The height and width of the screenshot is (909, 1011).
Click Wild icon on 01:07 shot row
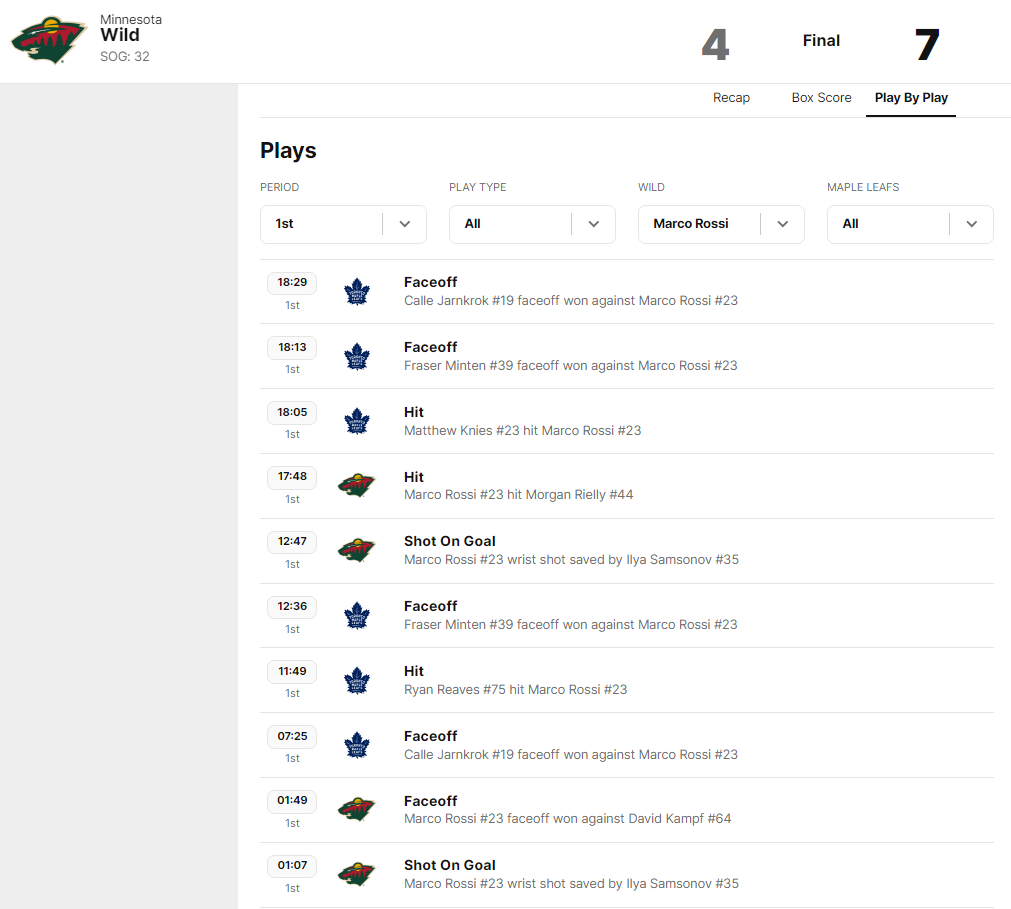point(357,875)
